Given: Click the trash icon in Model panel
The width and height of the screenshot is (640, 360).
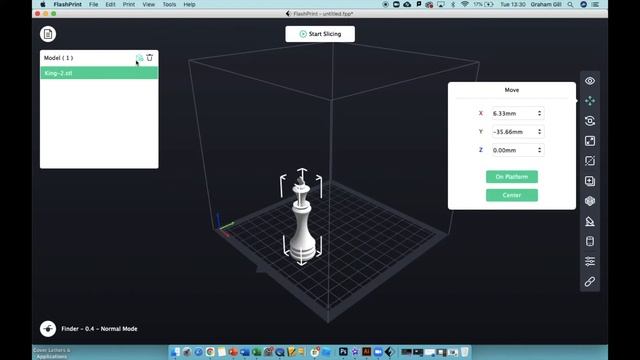Looking at the screenshot, I should (x=150, y=58).
